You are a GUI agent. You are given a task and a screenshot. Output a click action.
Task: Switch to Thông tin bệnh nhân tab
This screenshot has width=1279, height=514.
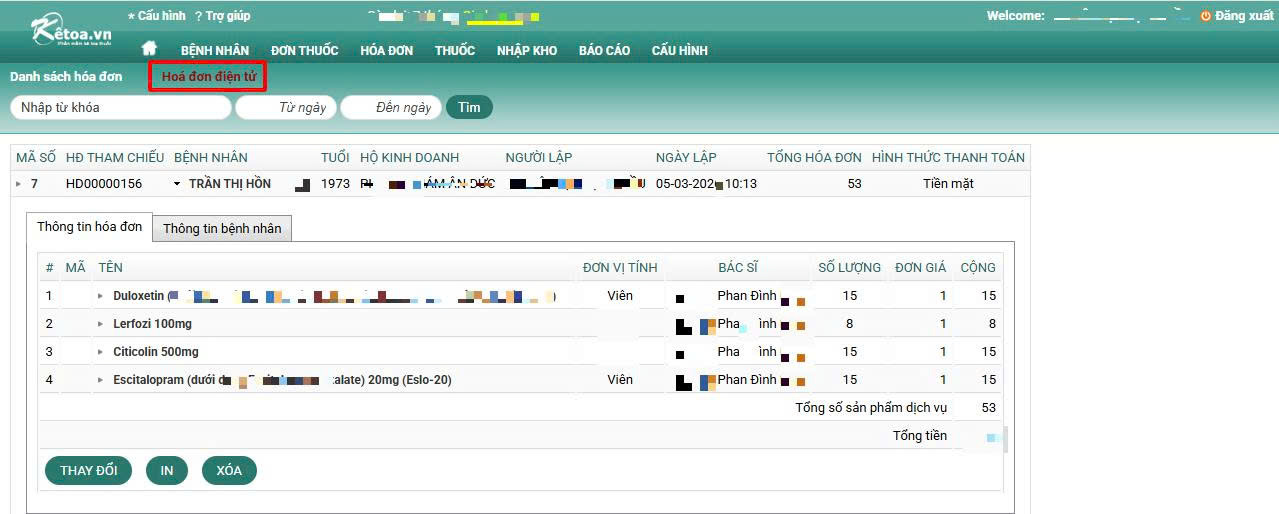coord(222,229)
